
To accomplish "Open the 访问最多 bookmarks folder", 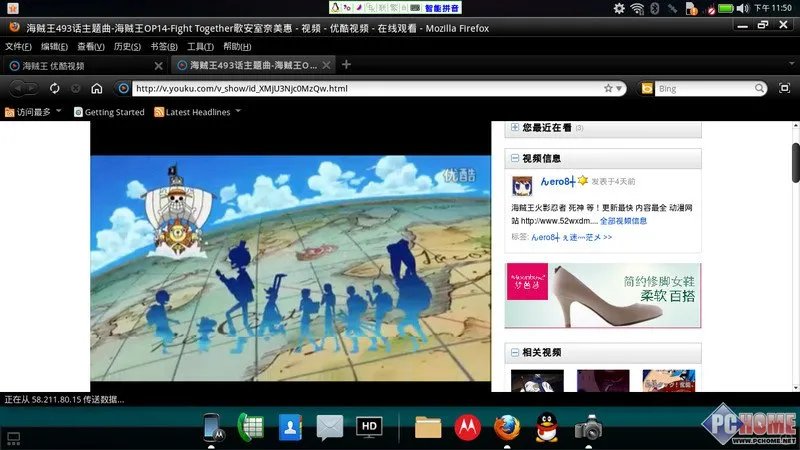I will click(x=33, y=112).
